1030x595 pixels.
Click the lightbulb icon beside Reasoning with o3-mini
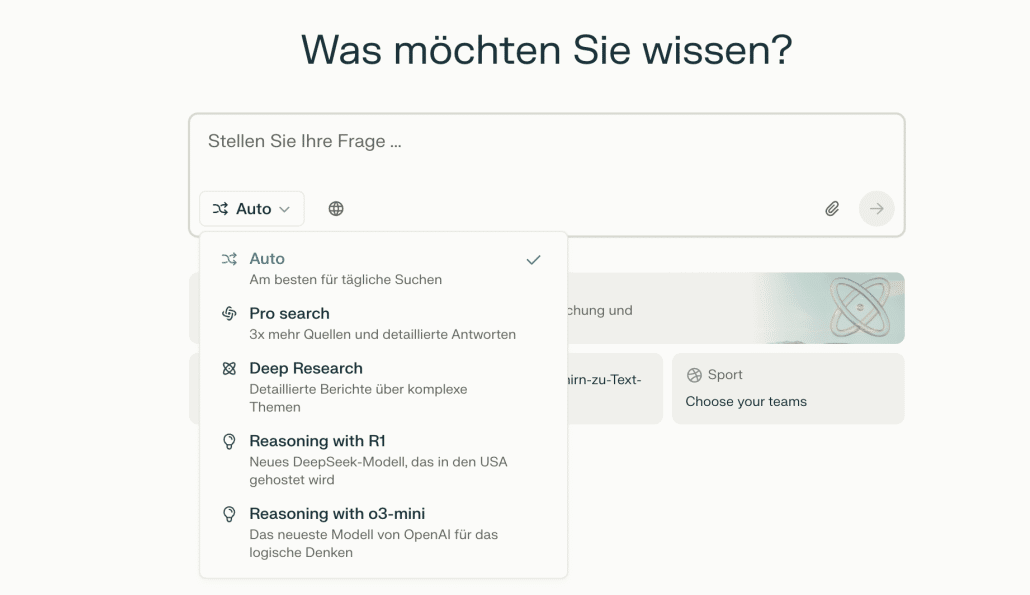tap(230, 513)
